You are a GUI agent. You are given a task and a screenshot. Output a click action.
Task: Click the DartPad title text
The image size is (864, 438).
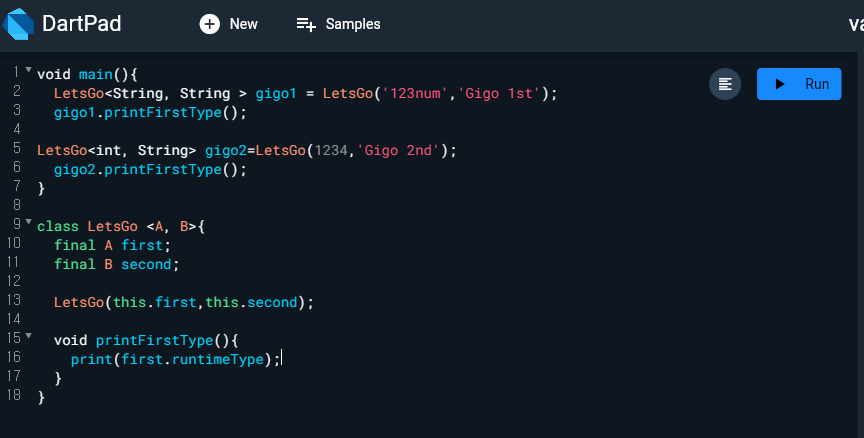[x=82, y=24]
